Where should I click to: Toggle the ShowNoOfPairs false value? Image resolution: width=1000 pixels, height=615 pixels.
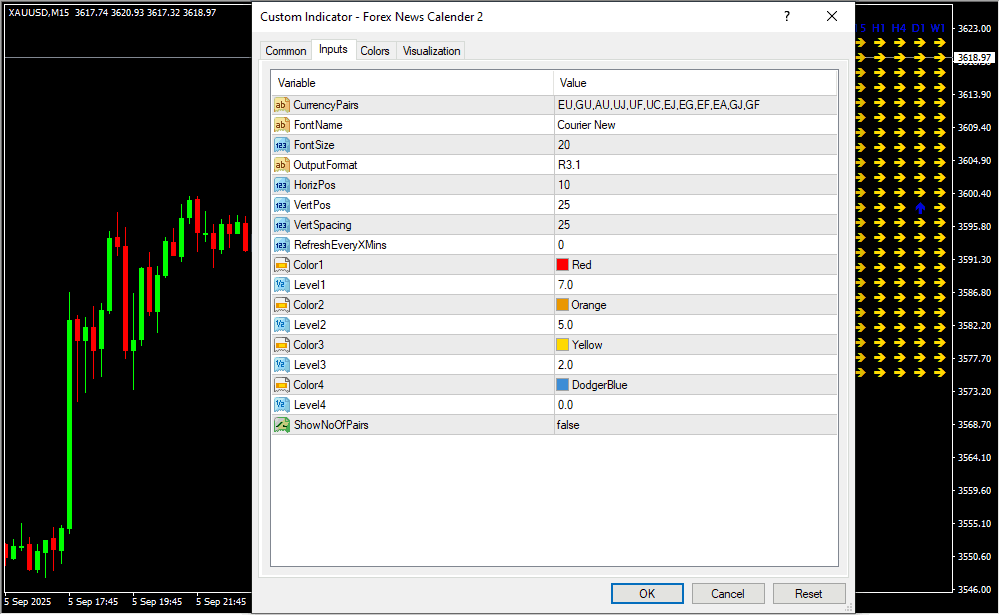coord(695,425)
